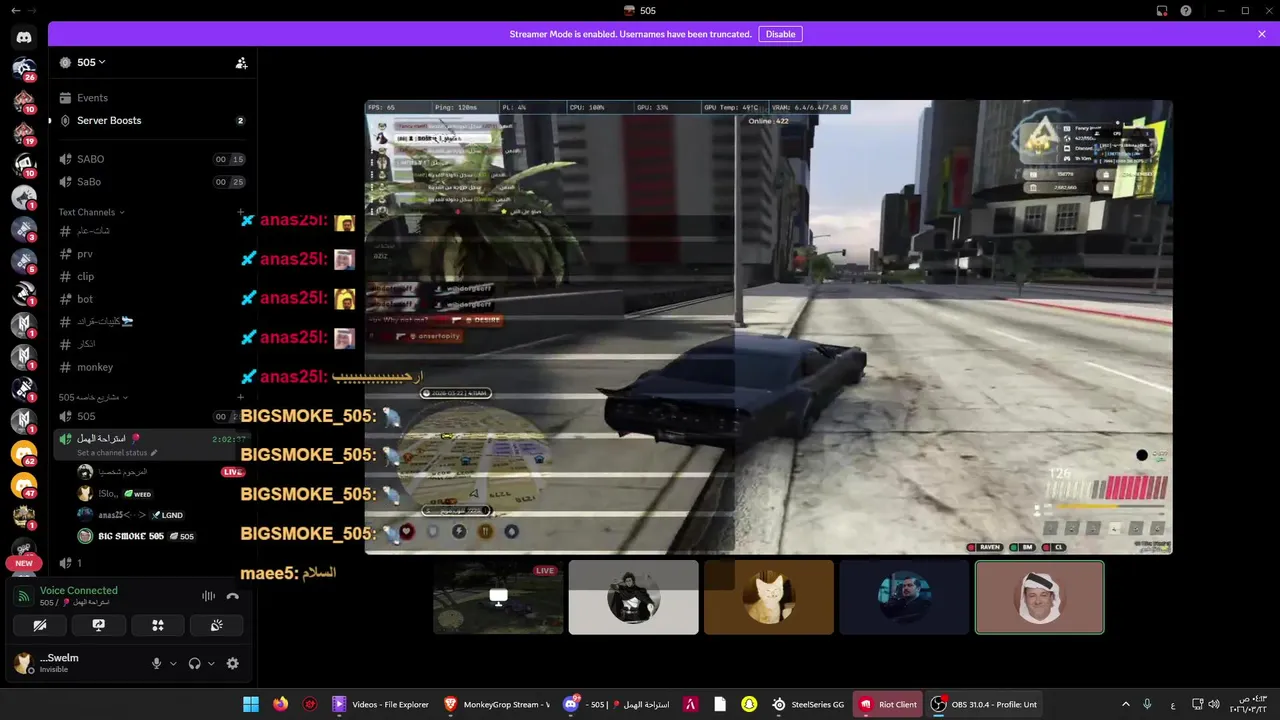
Task: Toggle noise suppression waveform icon
Action: coord(208,596)
